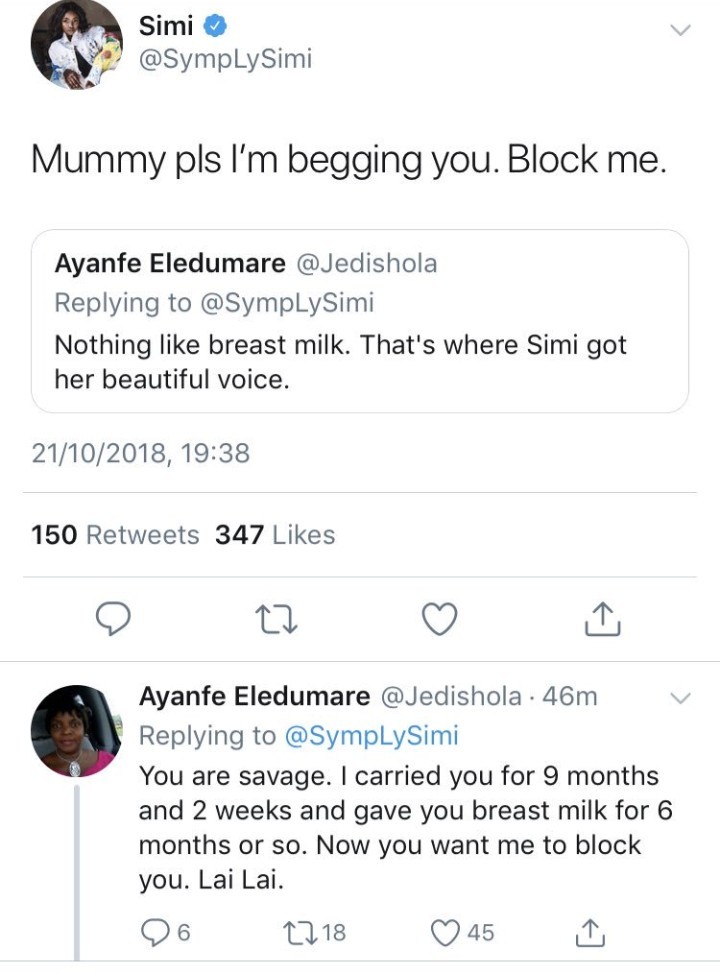Open @SympLySimi handle under Simi's name
The width and height of the screenshot is (720, 973).
click(225, 60)
